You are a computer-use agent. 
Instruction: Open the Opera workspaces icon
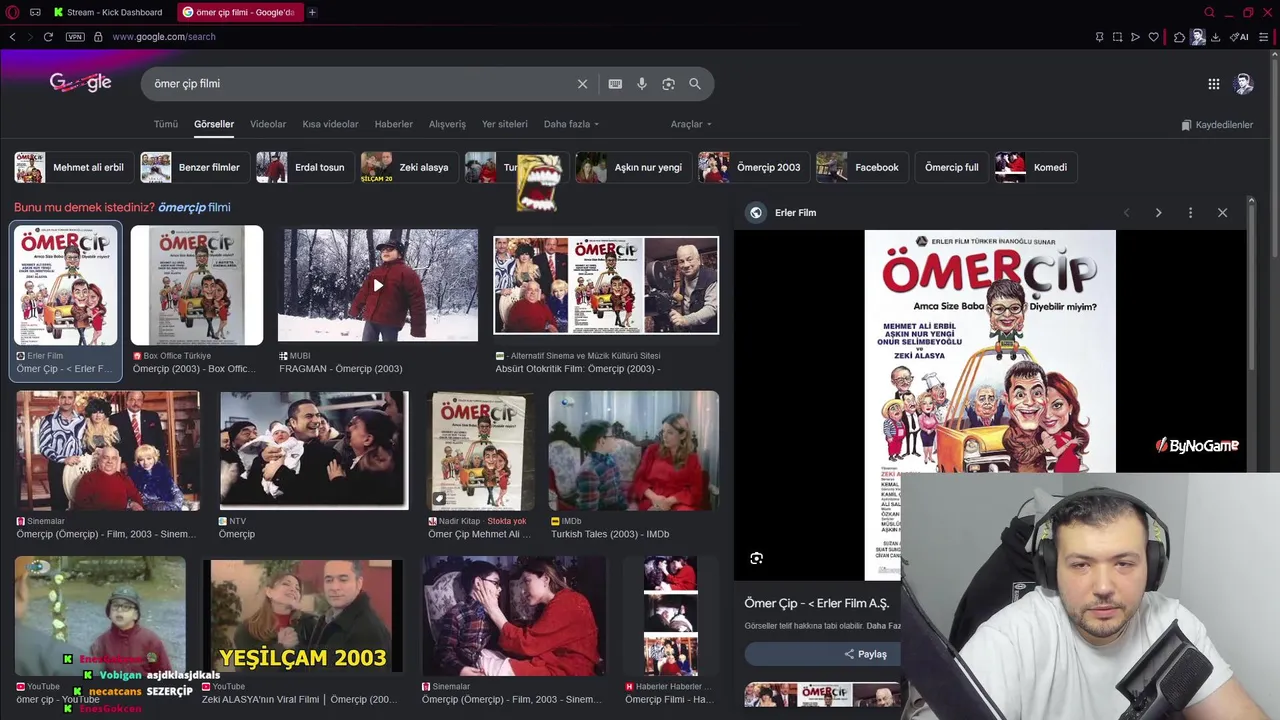tap(35, 12)
